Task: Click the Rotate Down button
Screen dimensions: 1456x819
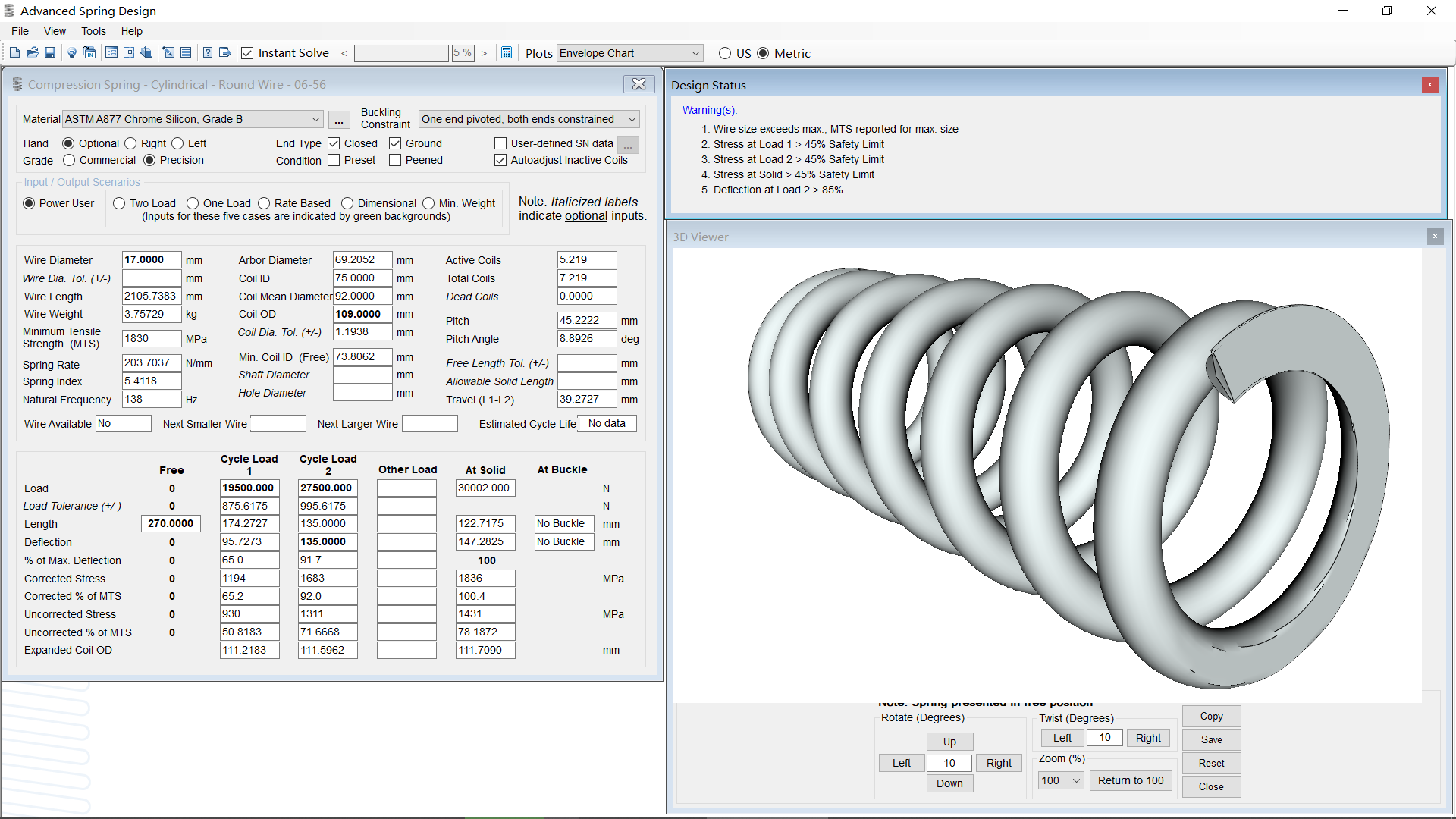Action: [949, 783]
